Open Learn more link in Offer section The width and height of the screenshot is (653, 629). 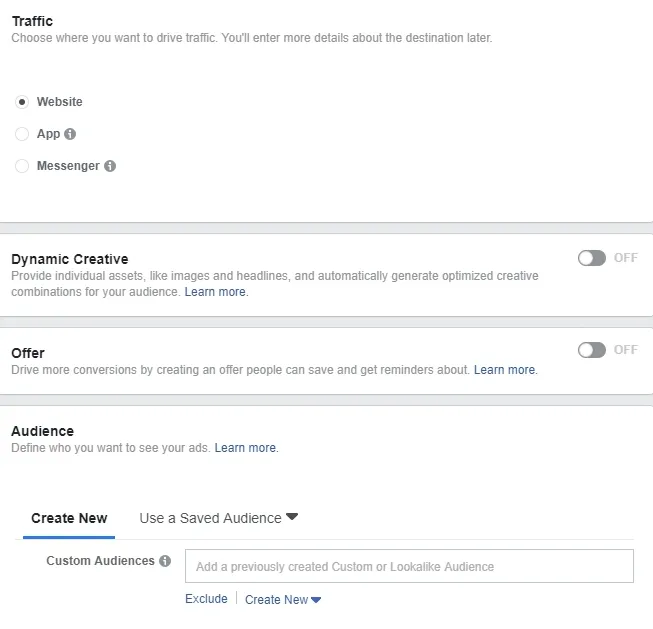tap(505, 370)
